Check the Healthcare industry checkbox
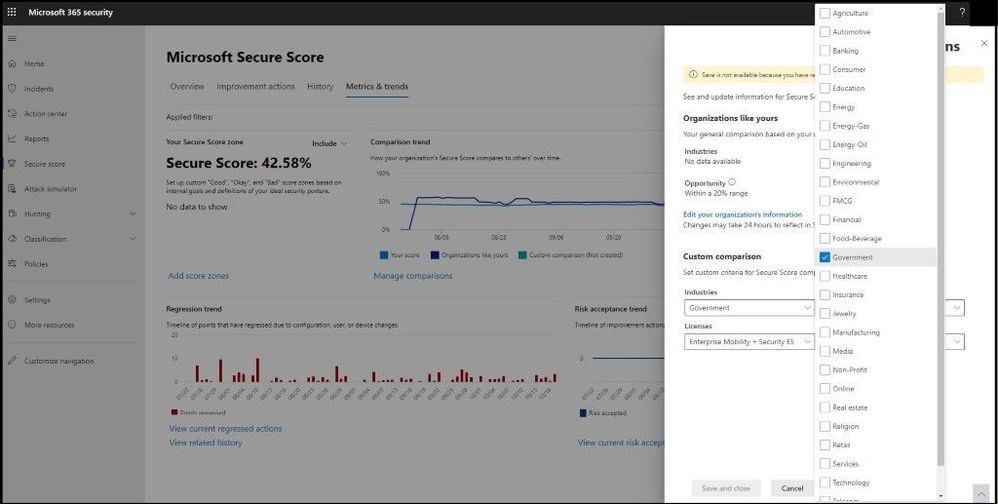This screenshot has height=504, width=998. [x=825, y=276]
